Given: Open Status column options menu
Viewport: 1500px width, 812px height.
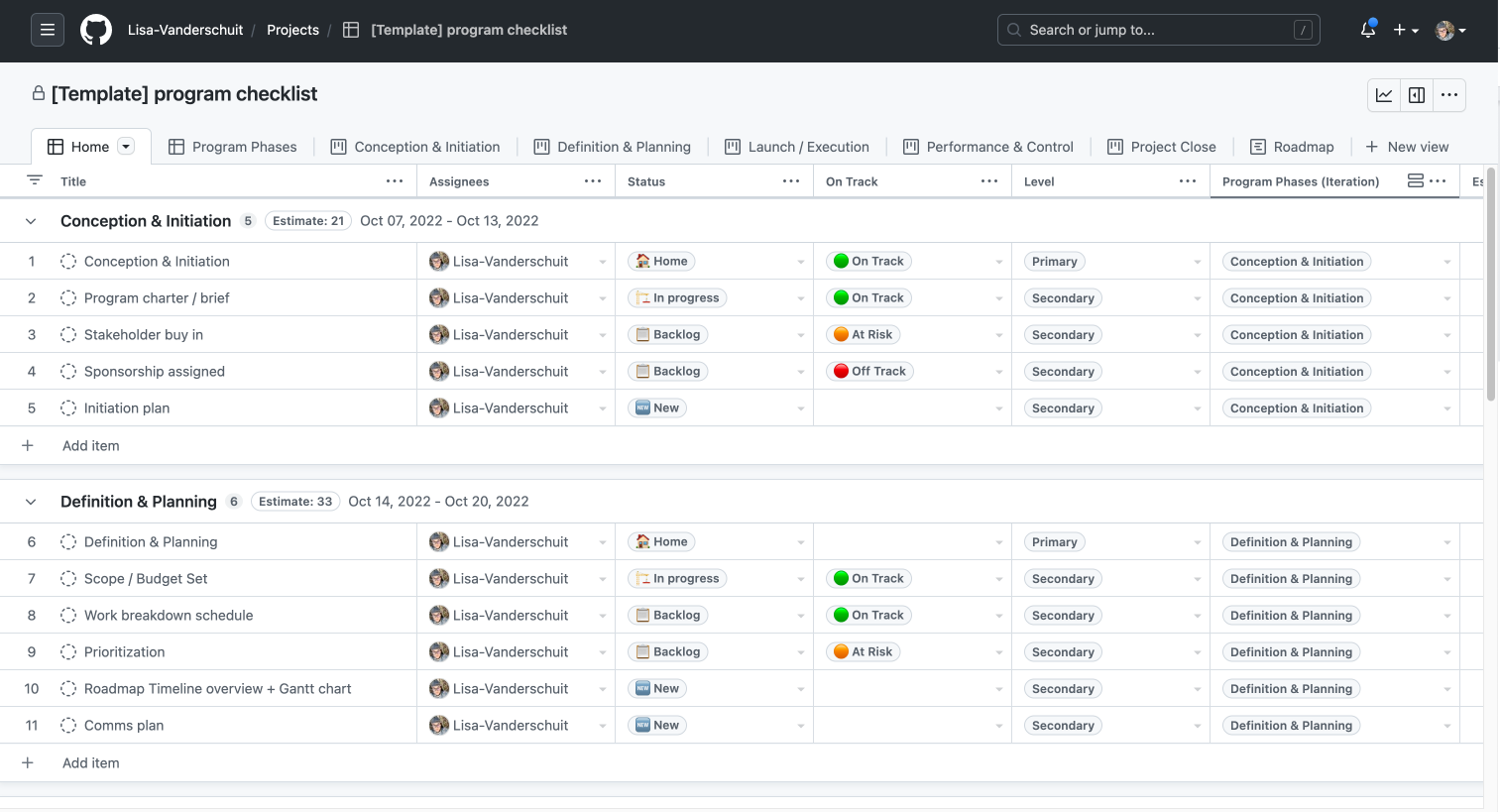Looking at the screenshot, I should click(x=791, y=181).
